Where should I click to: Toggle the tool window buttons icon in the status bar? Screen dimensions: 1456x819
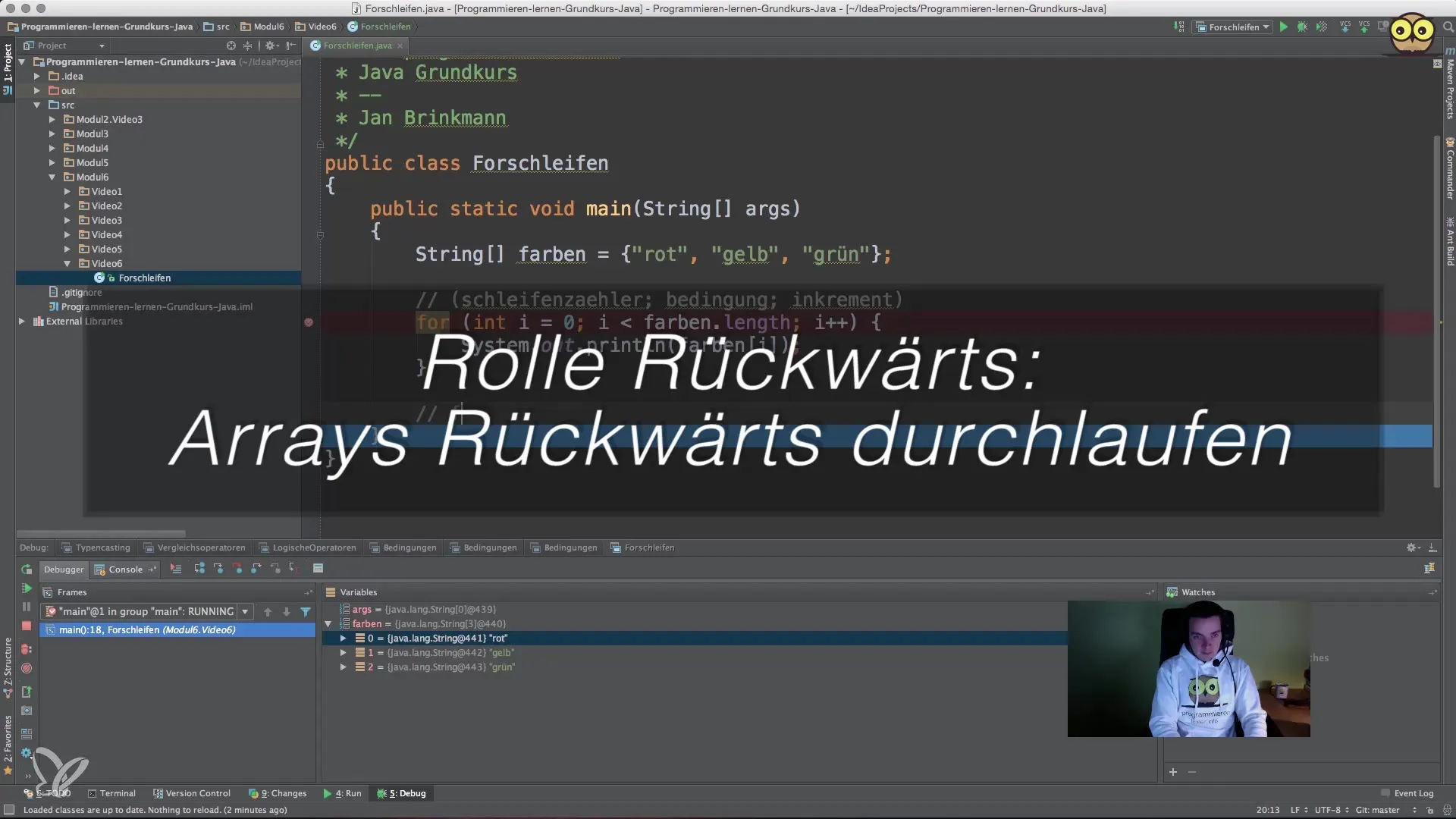[9, 810]
